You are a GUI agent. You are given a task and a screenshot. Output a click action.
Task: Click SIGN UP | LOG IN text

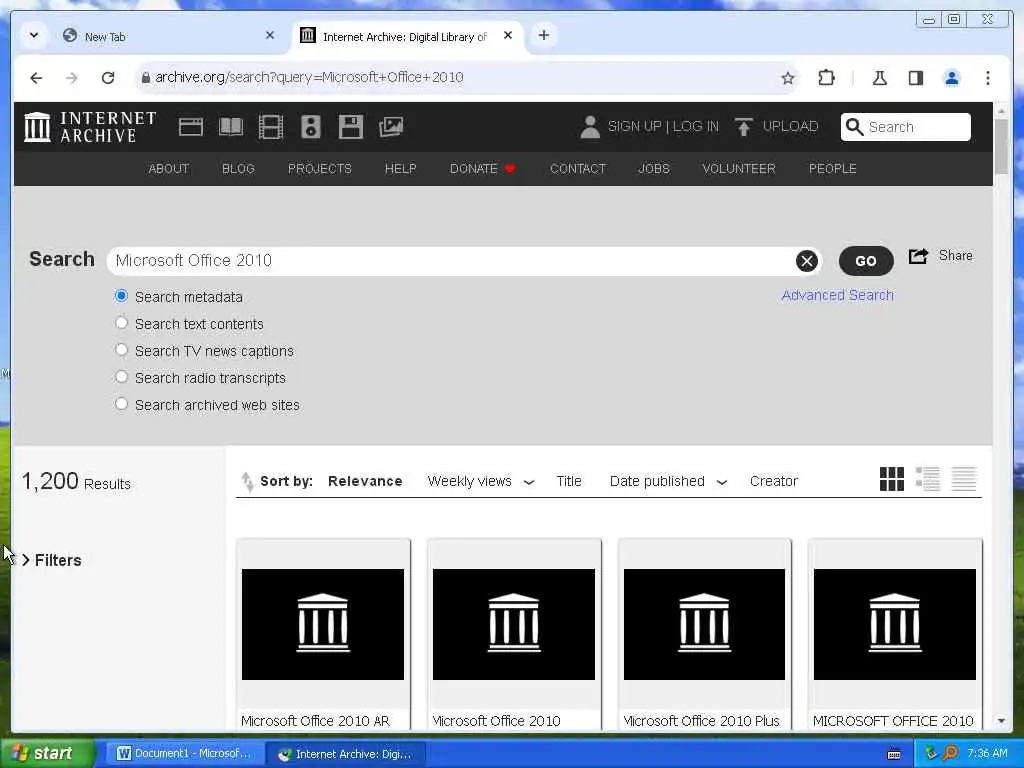tap(663, 127)
